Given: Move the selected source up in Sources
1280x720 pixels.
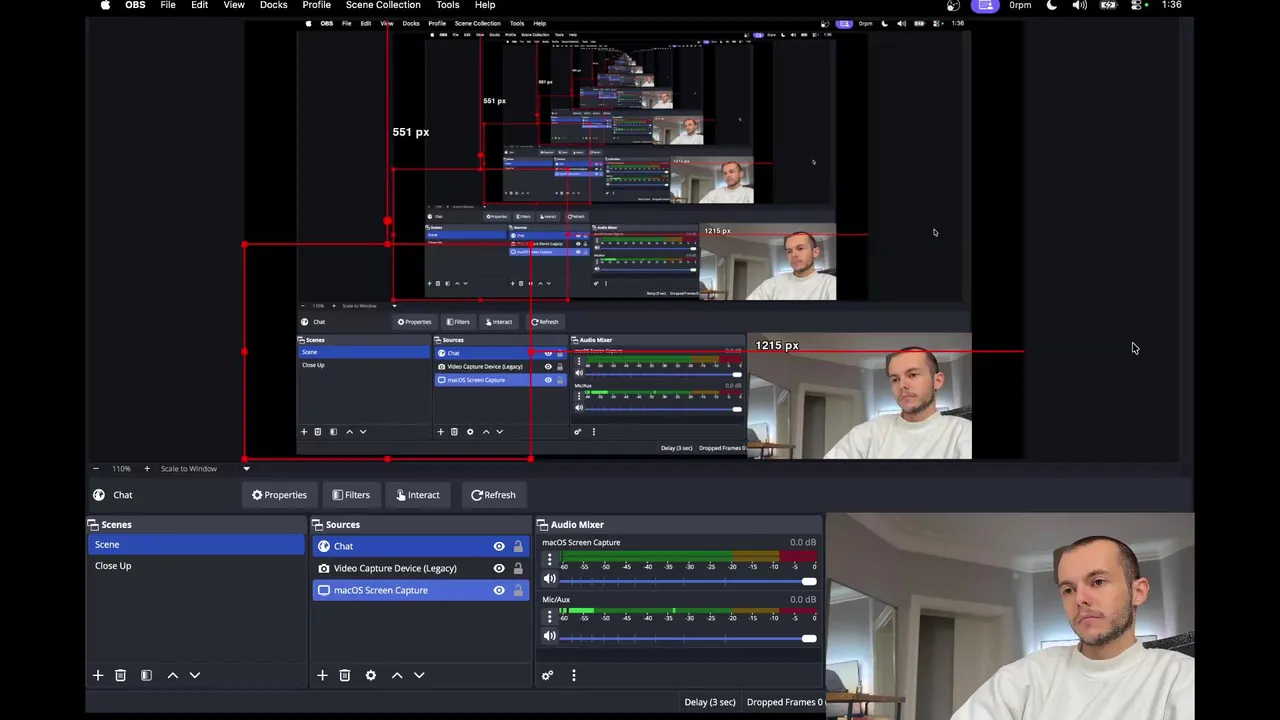Looking at the screenshot, I should tap(397, 676).
